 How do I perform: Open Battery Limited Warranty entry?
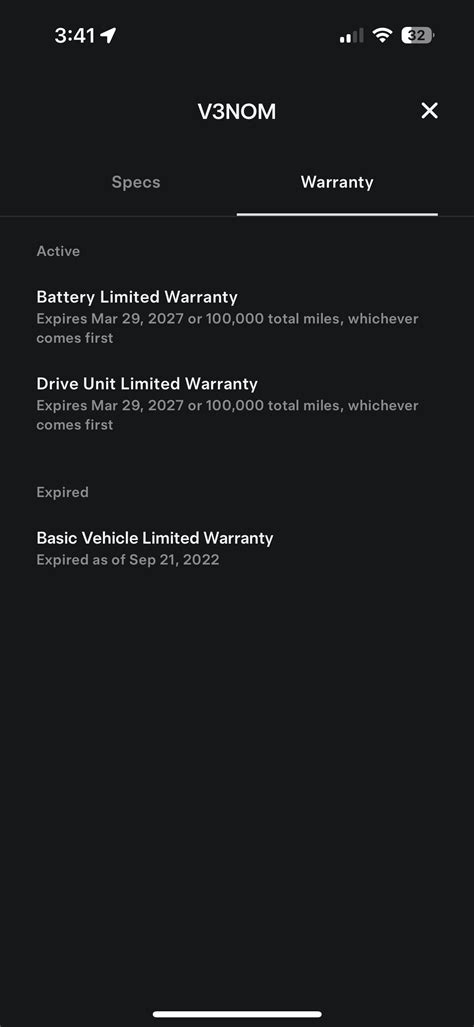pyautogui.click(x=237, y=317)
